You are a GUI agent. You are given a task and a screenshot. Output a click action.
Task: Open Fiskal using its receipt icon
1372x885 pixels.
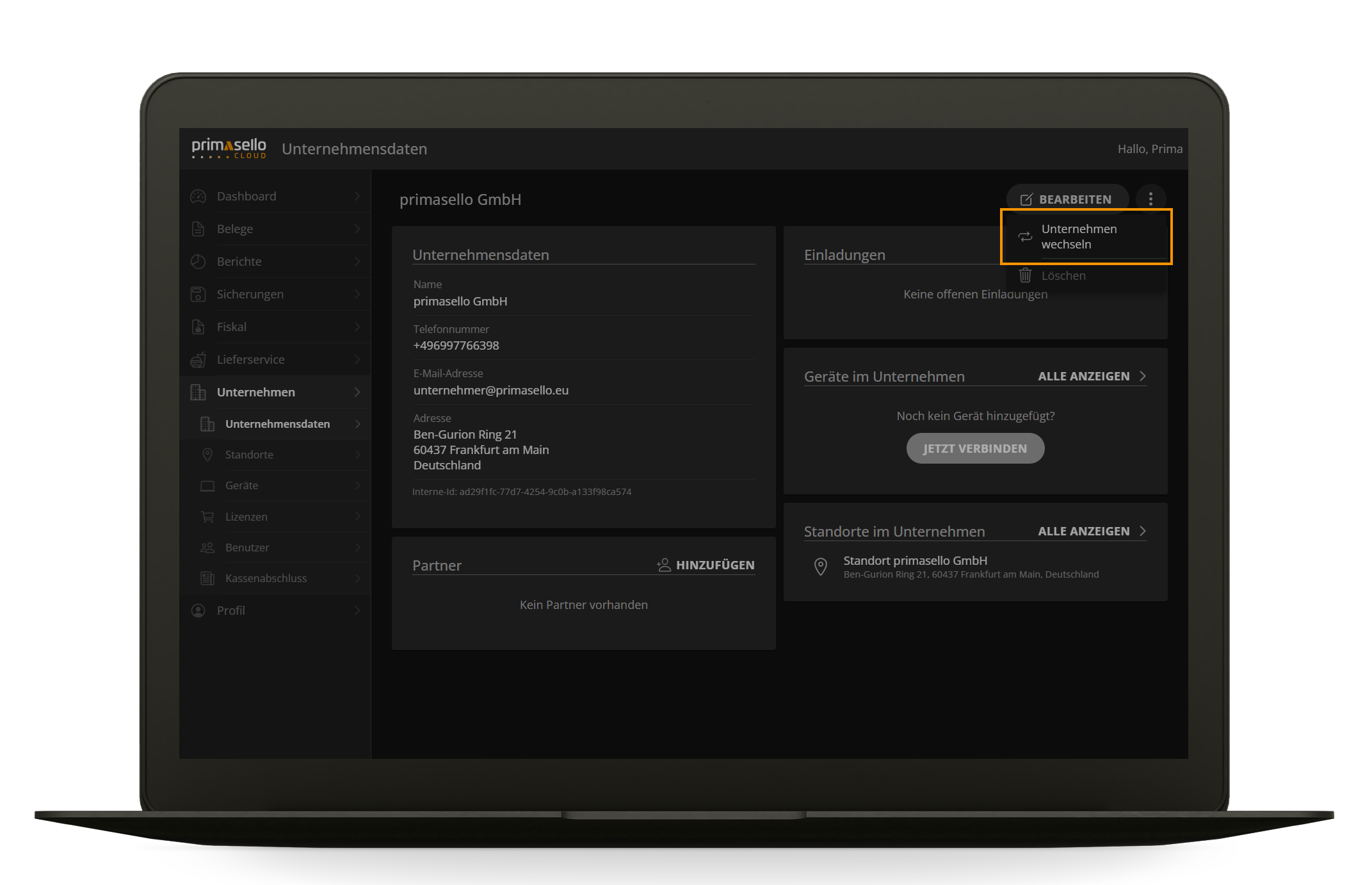pos(198,327)
